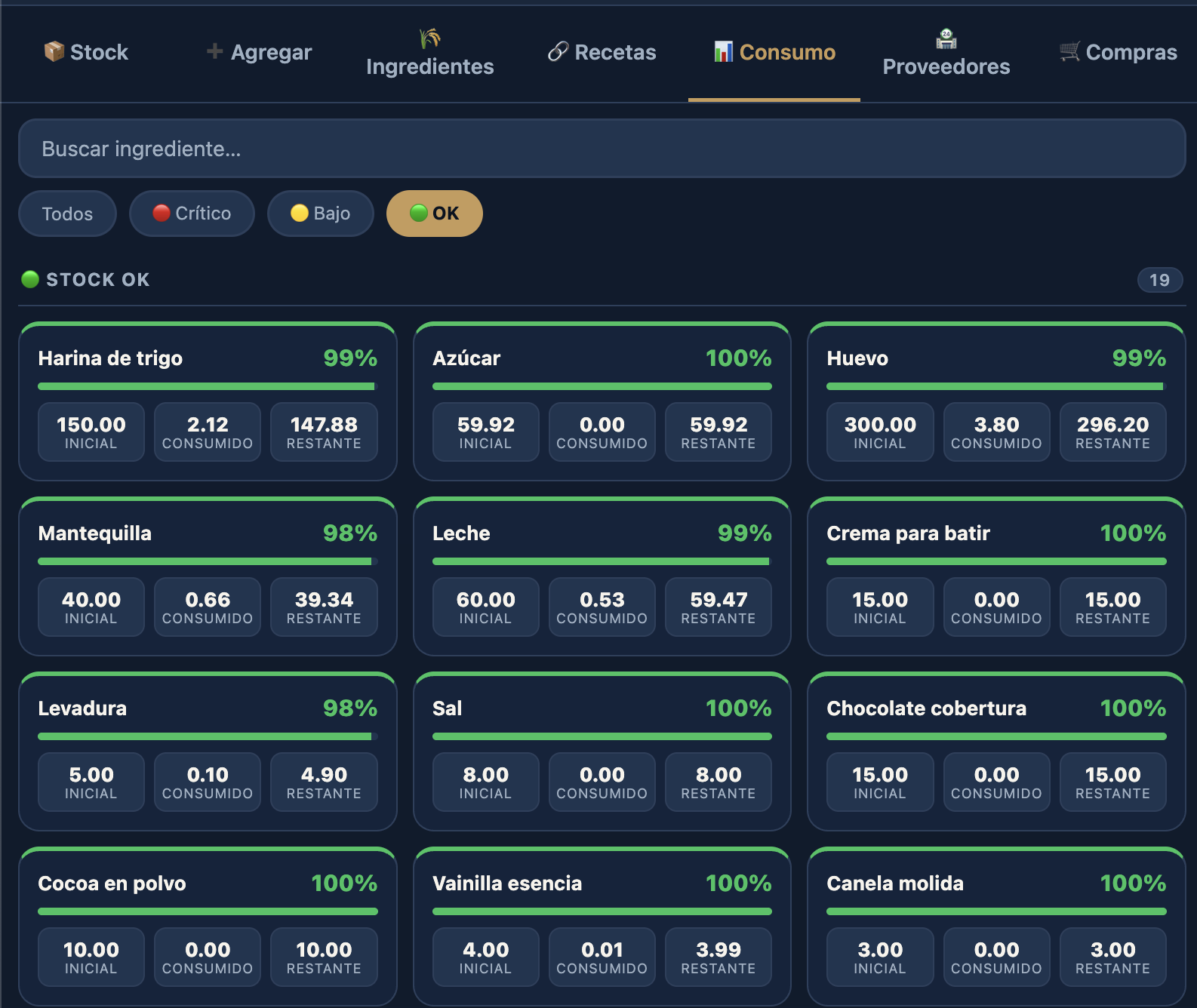Click the Azúcar progress bar
The width and height of the screenshot is (1197, 1008).
tap(602, 386)
